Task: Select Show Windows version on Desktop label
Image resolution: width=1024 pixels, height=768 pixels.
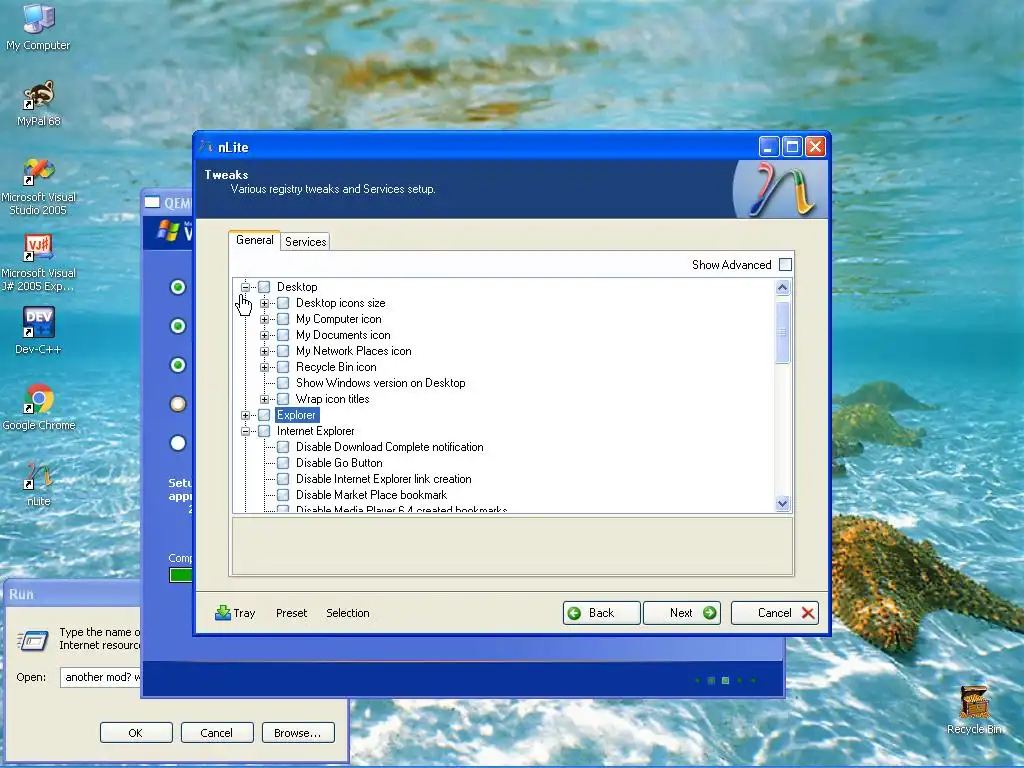Action: tap(381, 383)
